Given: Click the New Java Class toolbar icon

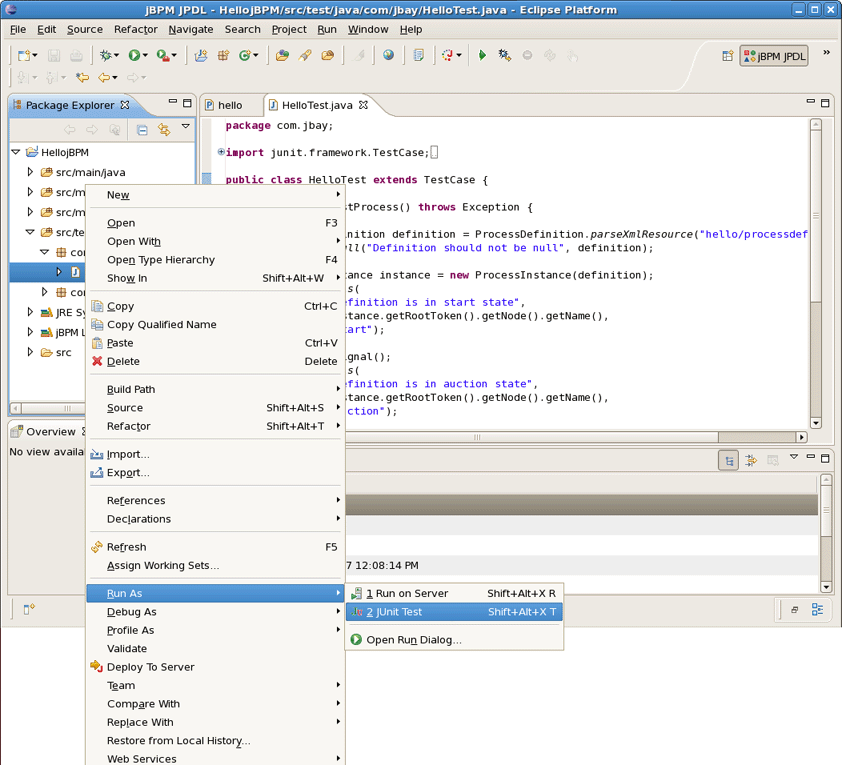Looking at the screenshot, I should coord(245,56).
